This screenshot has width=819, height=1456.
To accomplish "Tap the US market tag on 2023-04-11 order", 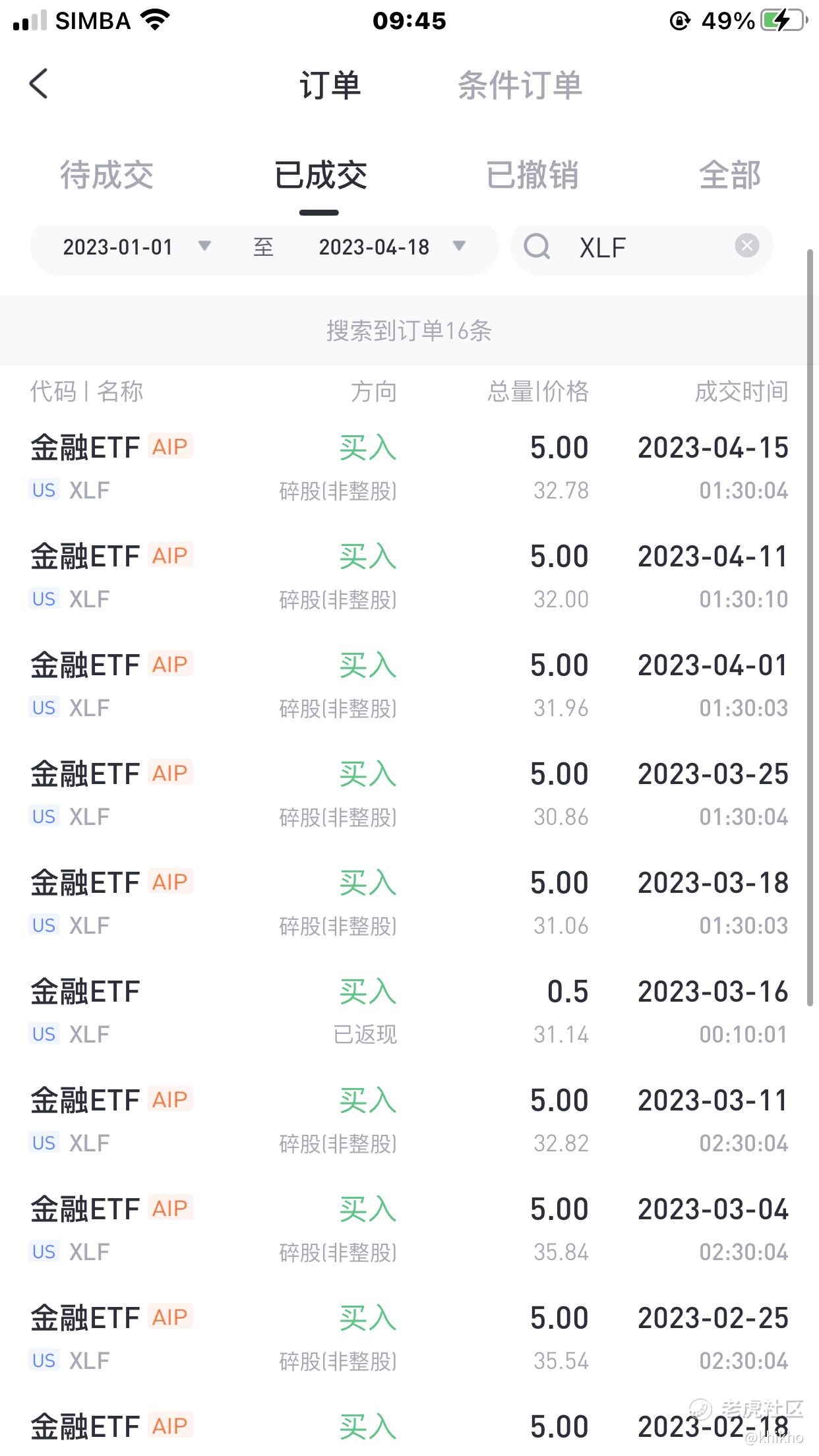I will [44, 599].
